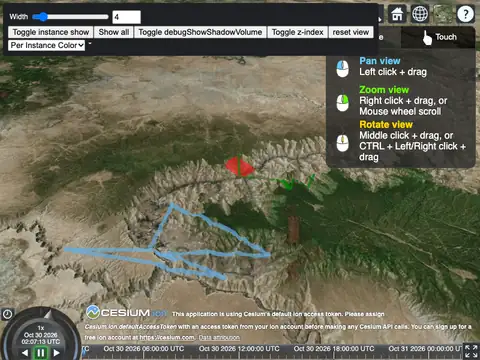Click the 'Pan view' help heading

[380, 61]
